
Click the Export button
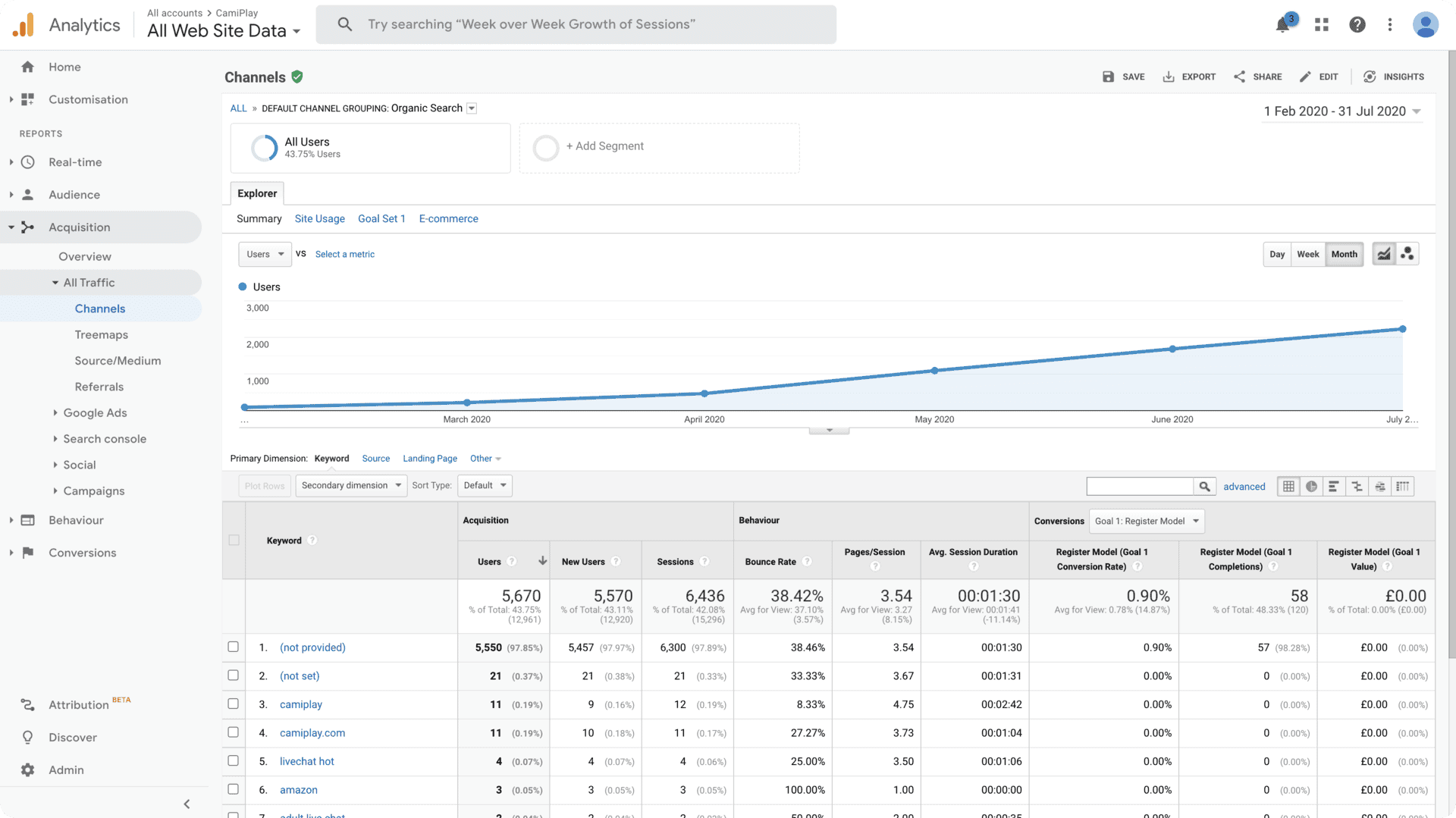coord(1189,77)
